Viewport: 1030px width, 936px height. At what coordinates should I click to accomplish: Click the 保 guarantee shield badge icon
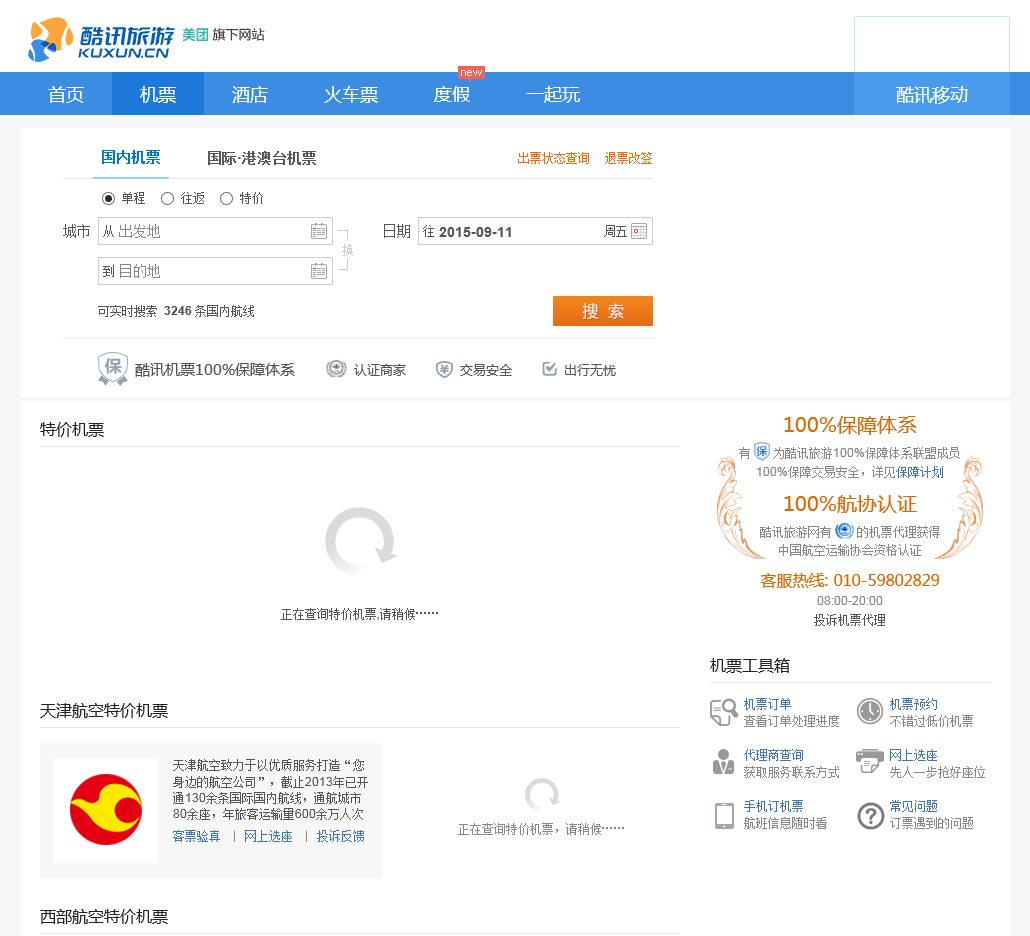(113, 368)
